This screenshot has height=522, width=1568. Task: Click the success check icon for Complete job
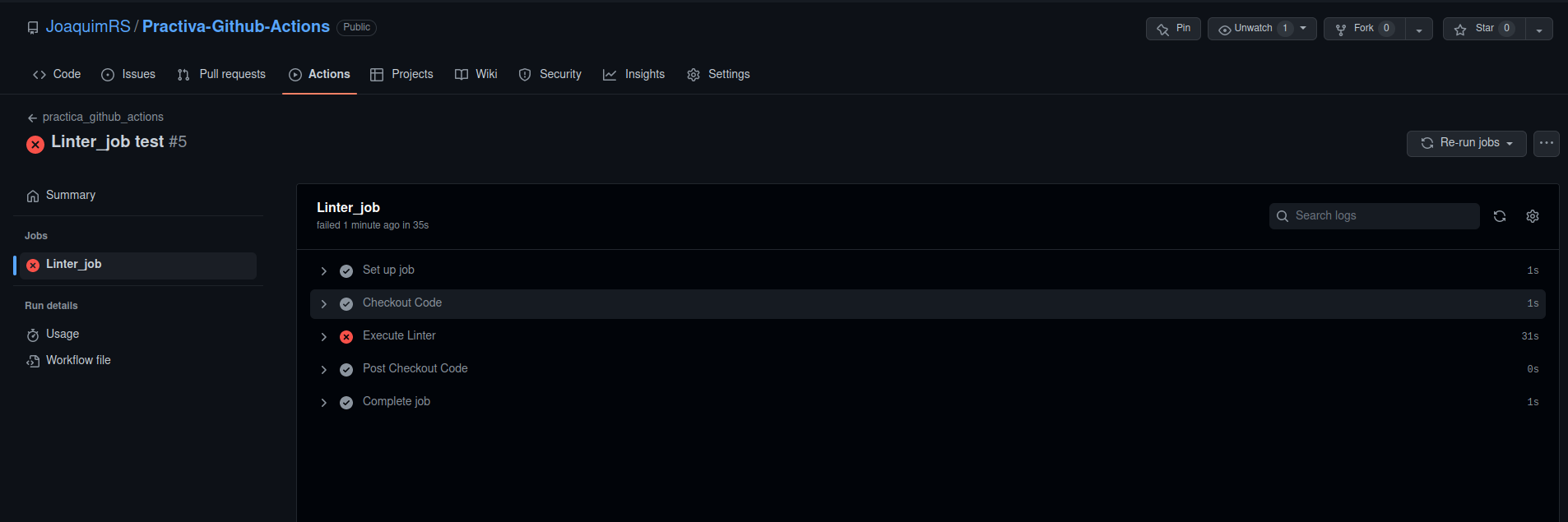[x=346, y=403]
